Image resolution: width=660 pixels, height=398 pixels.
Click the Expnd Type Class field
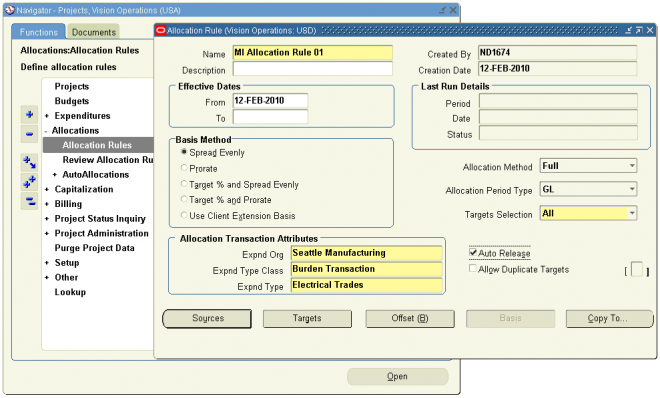[x=367, y=269]
